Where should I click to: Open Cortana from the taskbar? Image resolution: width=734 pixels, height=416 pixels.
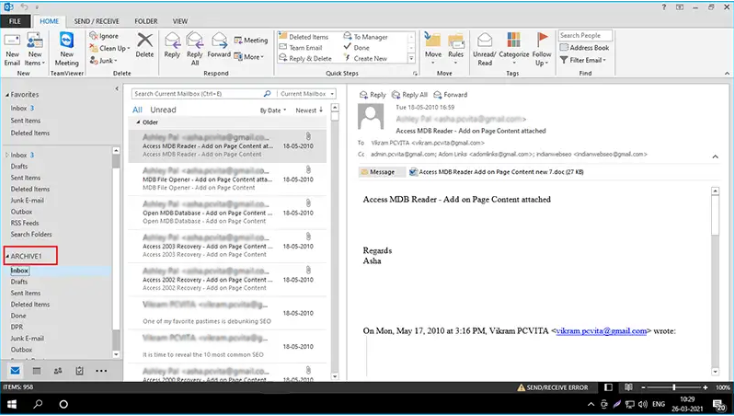click(64, 404)
